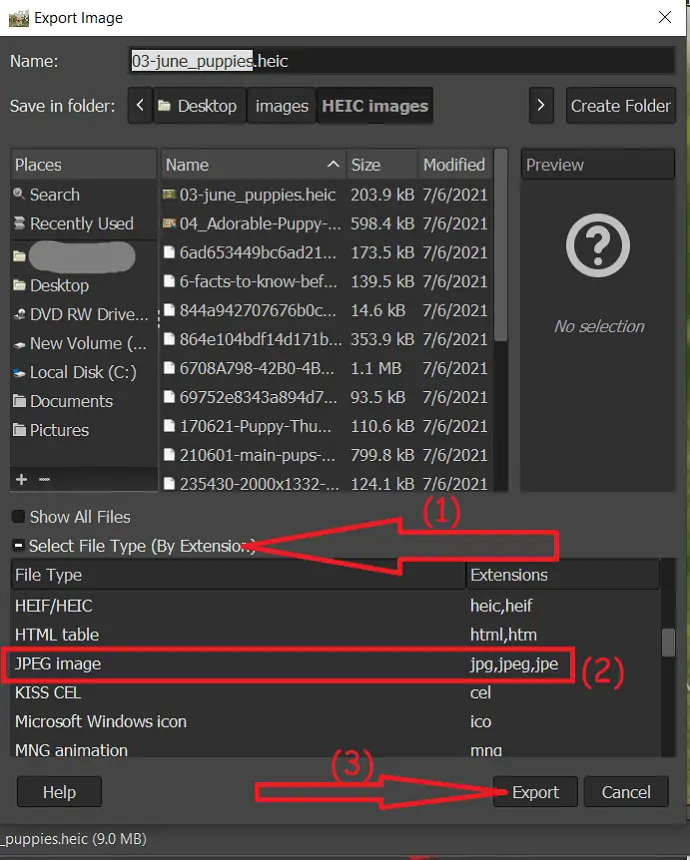Image resolution: width=690 pixels, height=860 pixels.
Task: Click the Export button
Action: (x=535, y=791)
